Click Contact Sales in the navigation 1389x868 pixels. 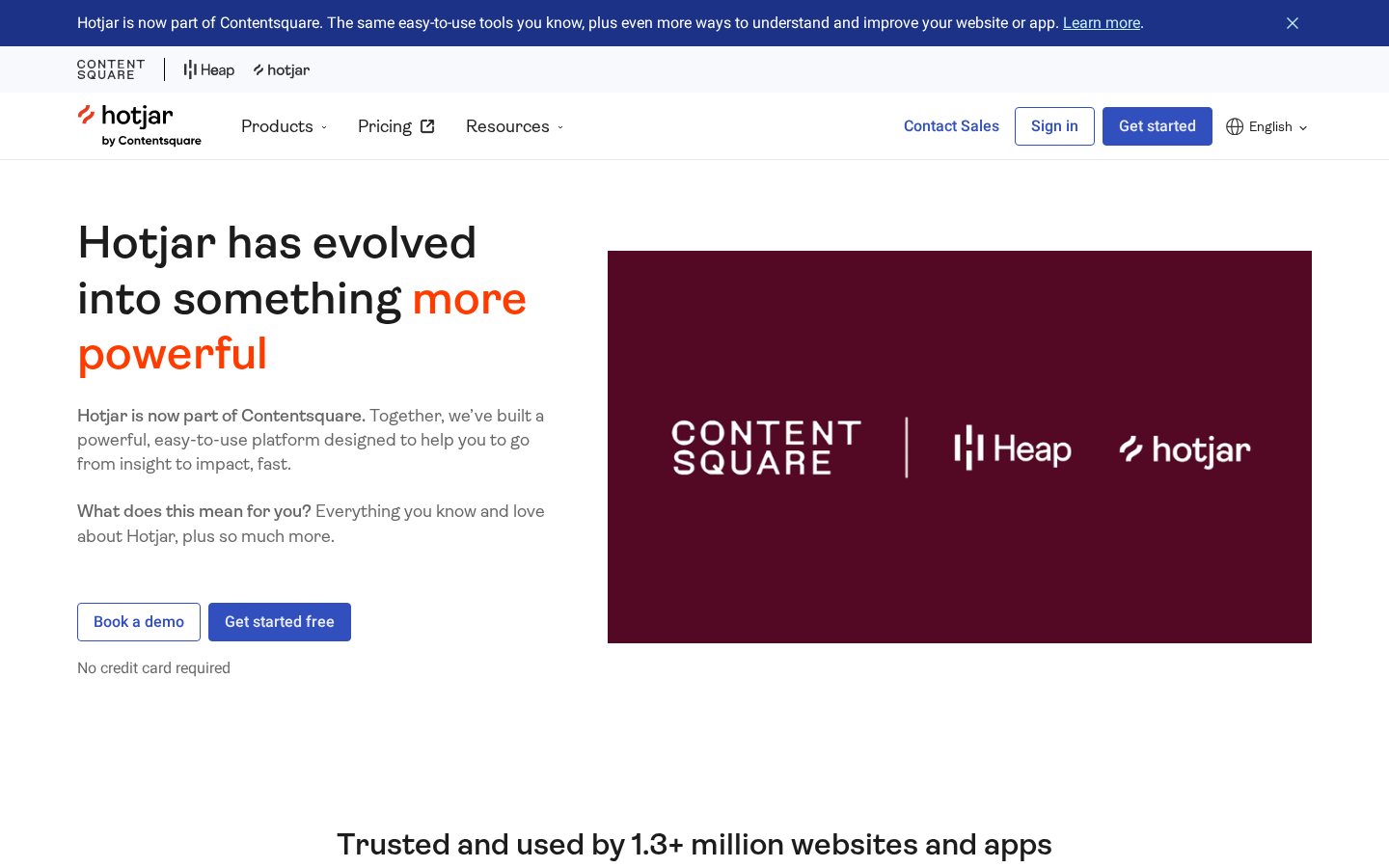click(951, 126)
